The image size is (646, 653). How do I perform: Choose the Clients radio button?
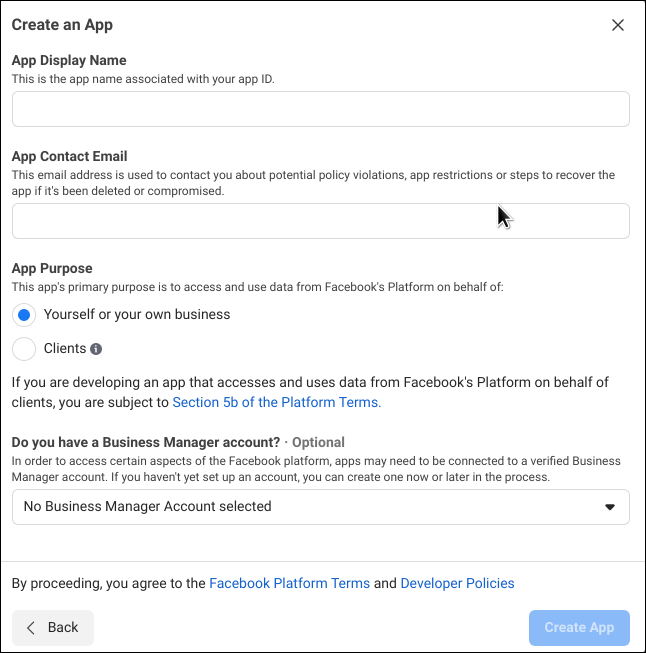tap(25, 349)
